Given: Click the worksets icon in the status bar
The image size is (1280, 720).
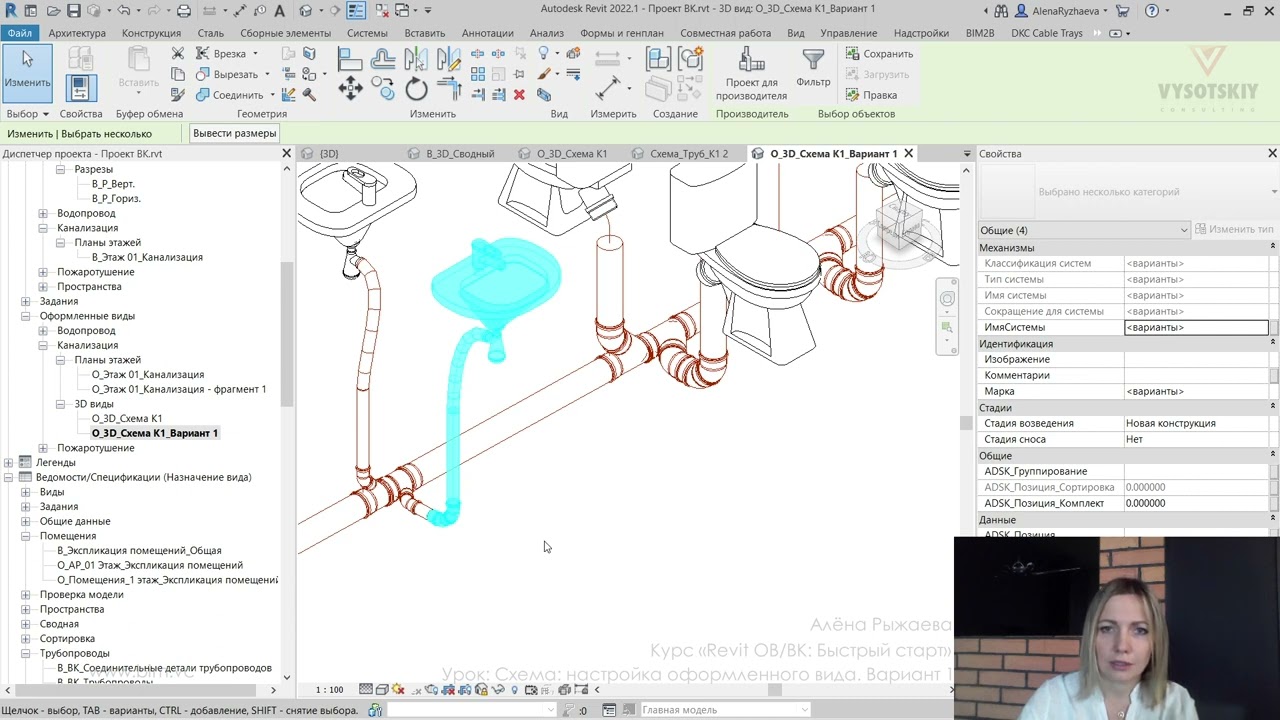Looking at the screenshot, I should (375, 710).
